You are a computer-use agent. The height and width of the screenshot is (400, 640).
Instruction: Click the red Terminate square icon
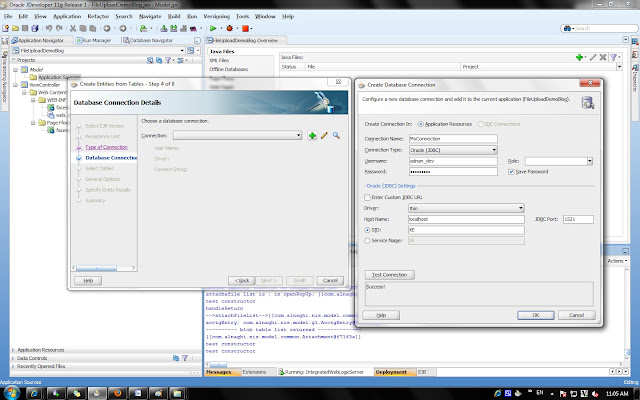coord(245,28)
